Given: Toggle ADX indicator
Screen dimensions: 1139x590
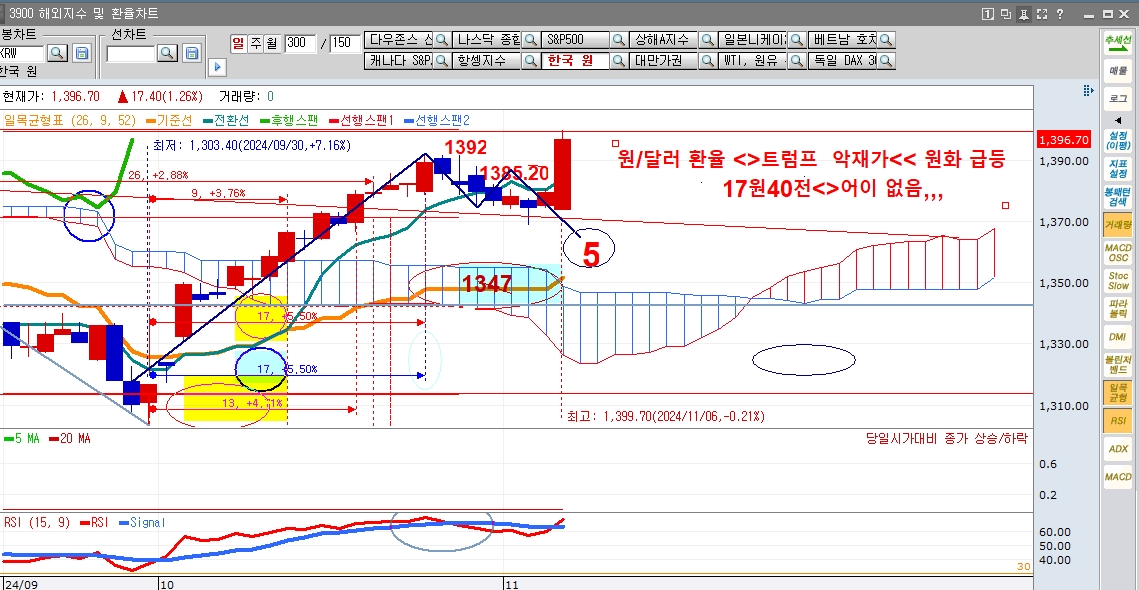Looking at the screenshot, I should tap(1118, 449).
